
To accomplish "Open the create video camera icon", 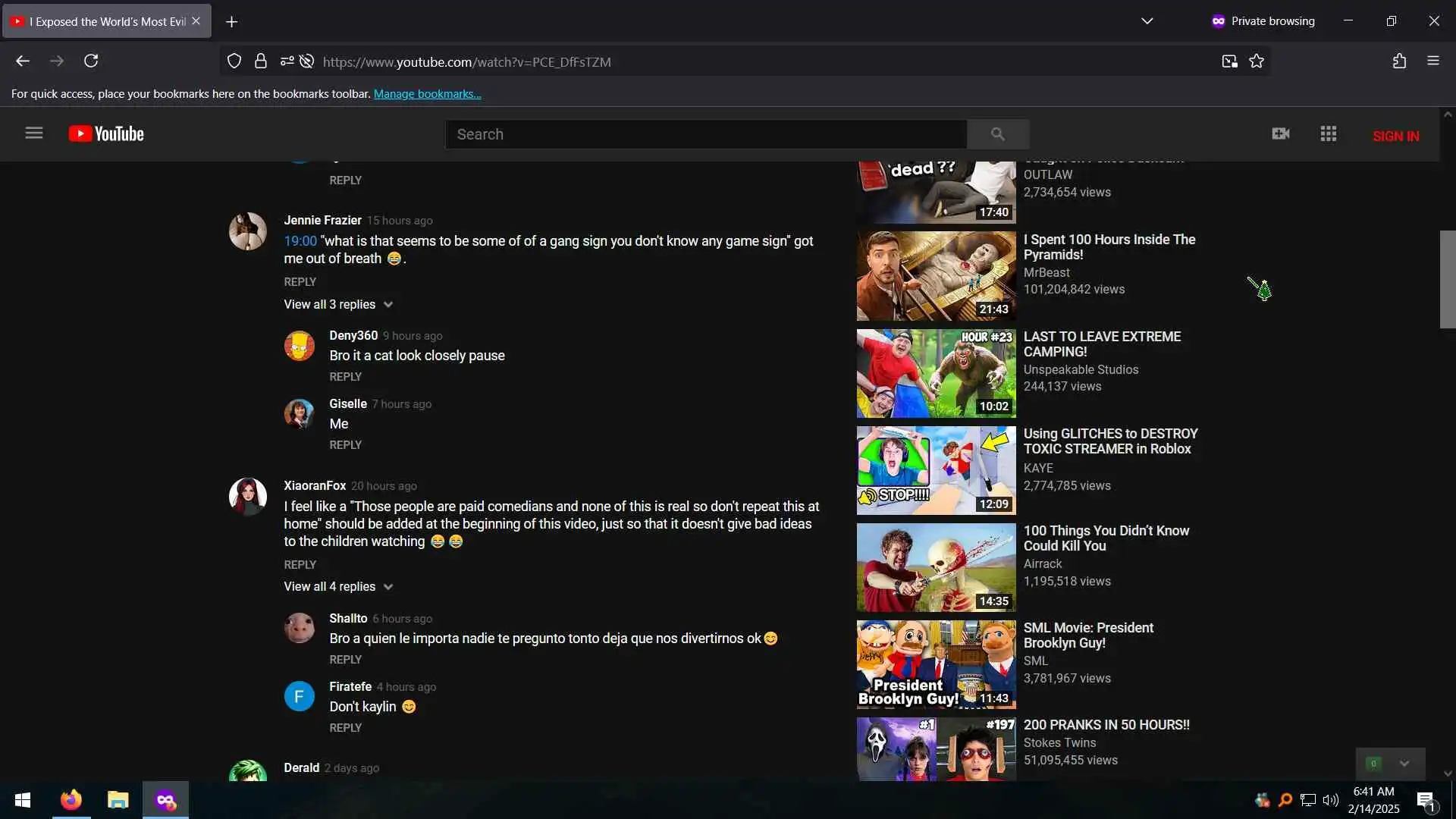I will click(x=1281, y=134).
